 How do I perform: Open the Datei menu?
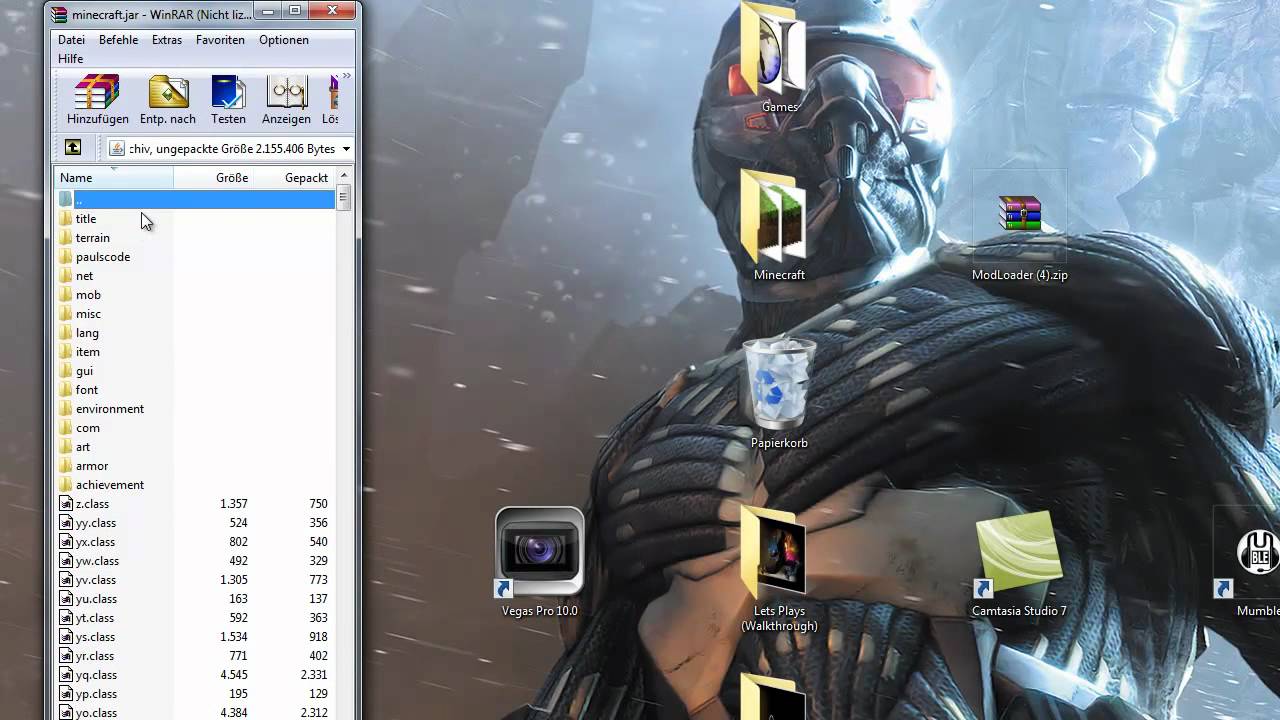[x=71, y=40]
